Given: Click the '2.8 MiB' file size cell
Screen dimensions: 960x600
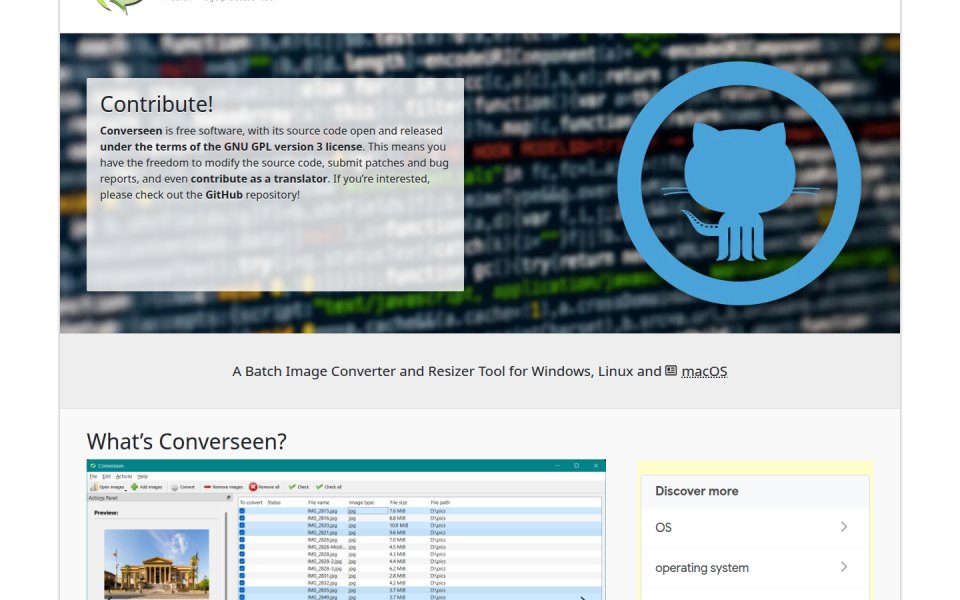Looking at the screenshot, I should [397, 576].
